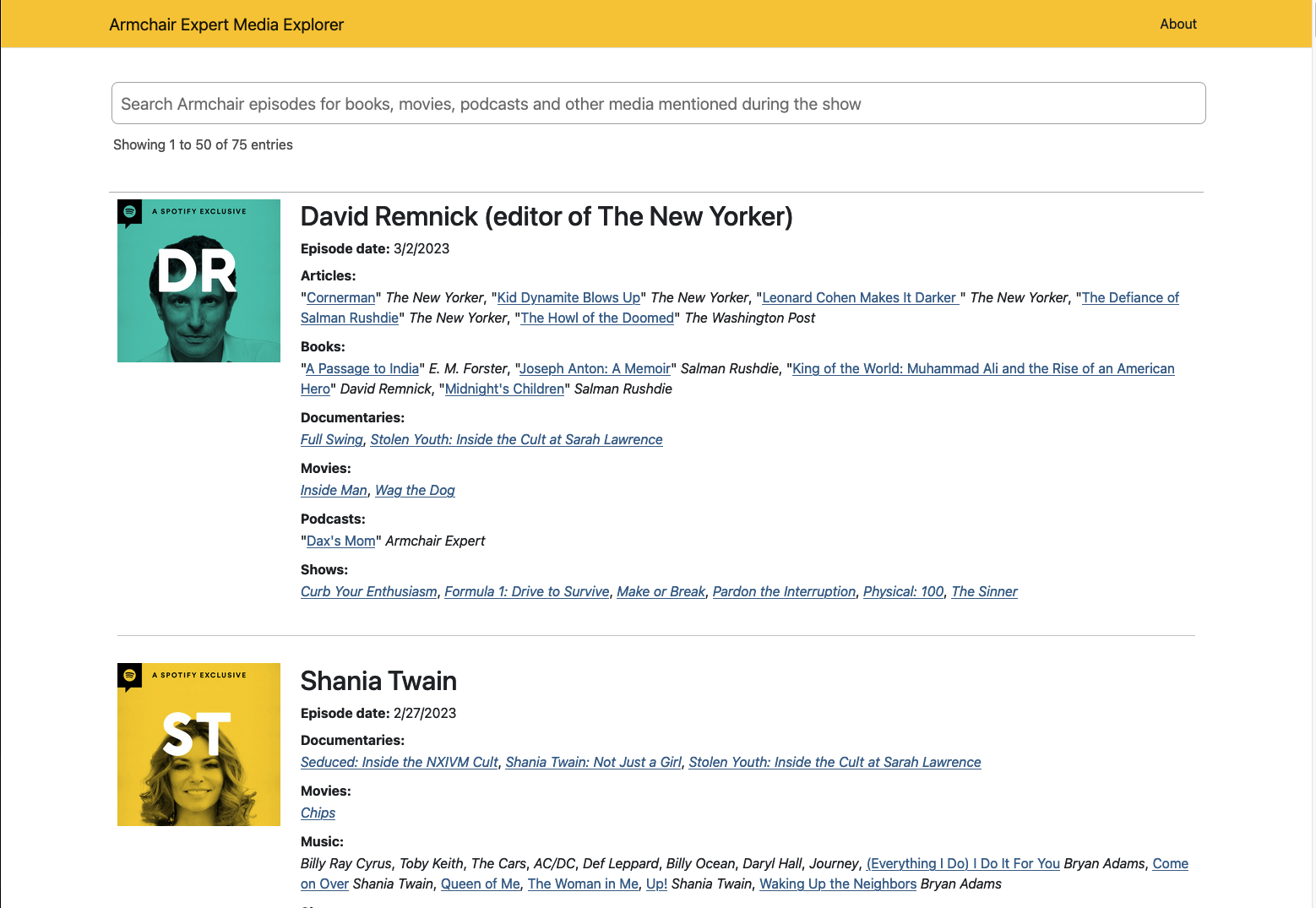1316x908 pixels.
Task: Focus the Armchair episodes search field
Action: 658,103
